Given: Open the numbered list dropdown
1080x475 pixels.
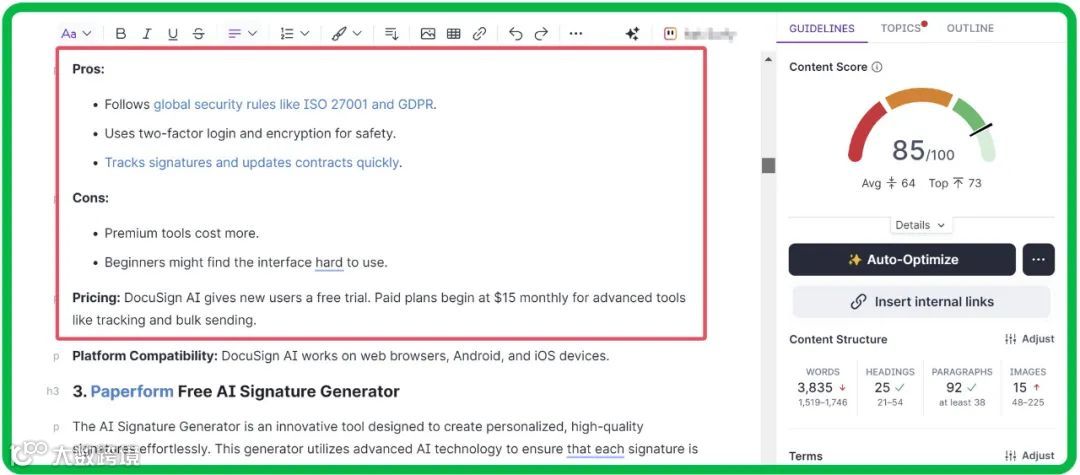Looking at the screenshot, I should tap(295, 34).
